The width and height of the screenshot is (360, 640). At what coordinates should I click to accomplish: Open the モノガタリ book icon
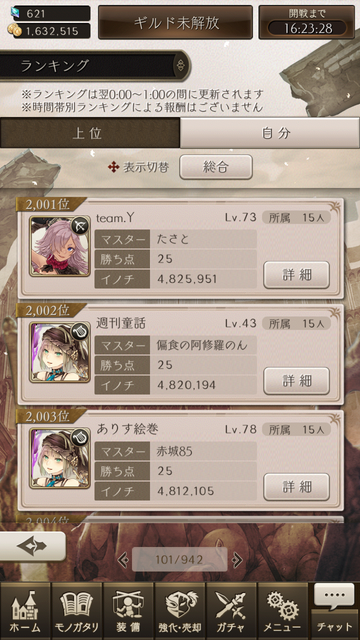click(x=77, y=611)
